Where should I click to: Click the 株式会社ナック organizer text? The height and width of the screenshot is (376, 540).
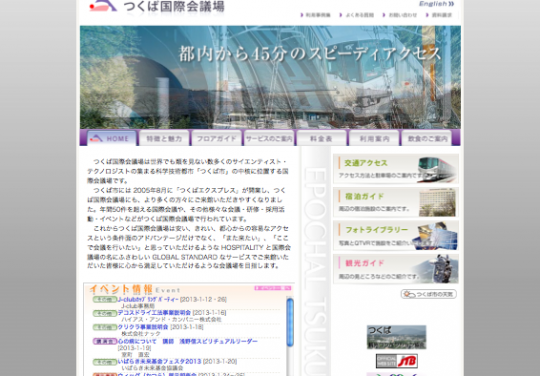point(141,333)
